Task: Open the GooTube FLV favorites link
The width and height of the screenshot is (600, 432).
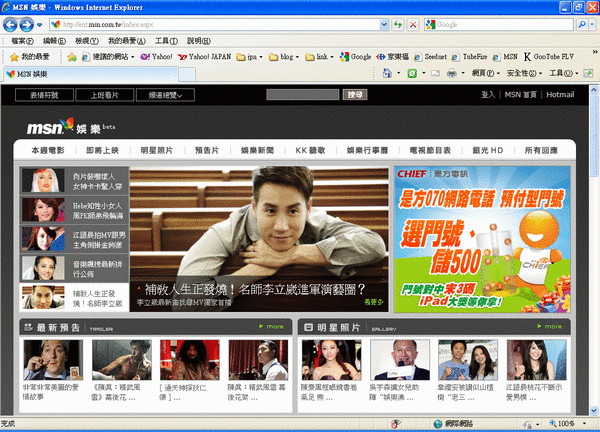Action: 549,57
